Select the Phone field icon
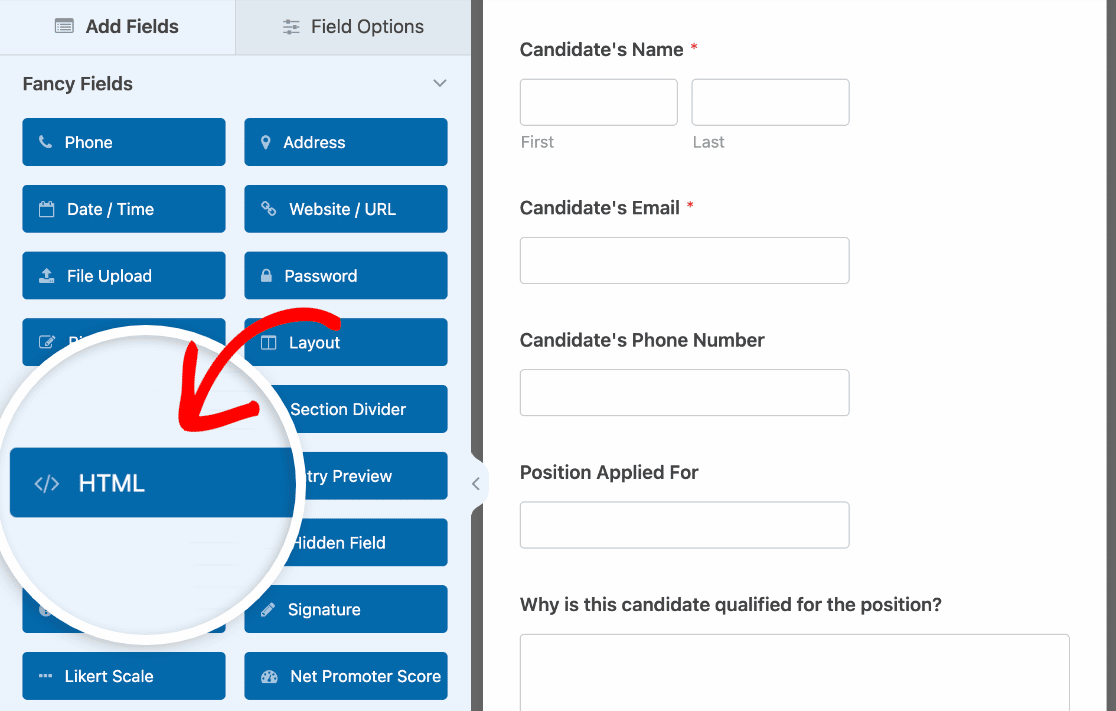 coord(46,142)
